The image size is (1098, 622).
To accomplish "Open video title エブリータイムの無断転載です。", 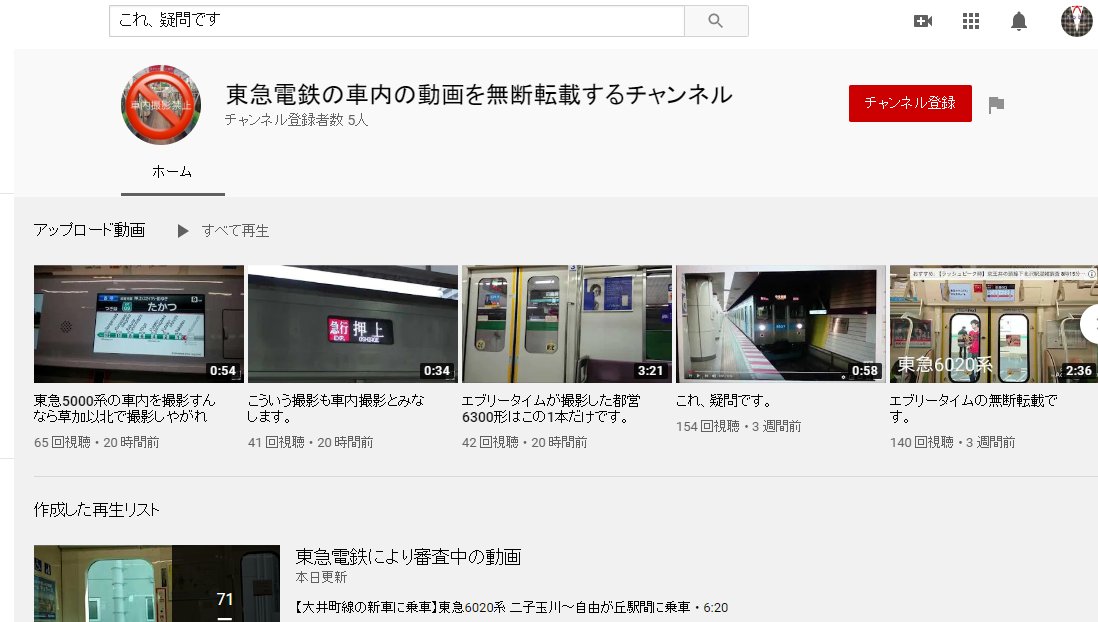I will point(973,408).
